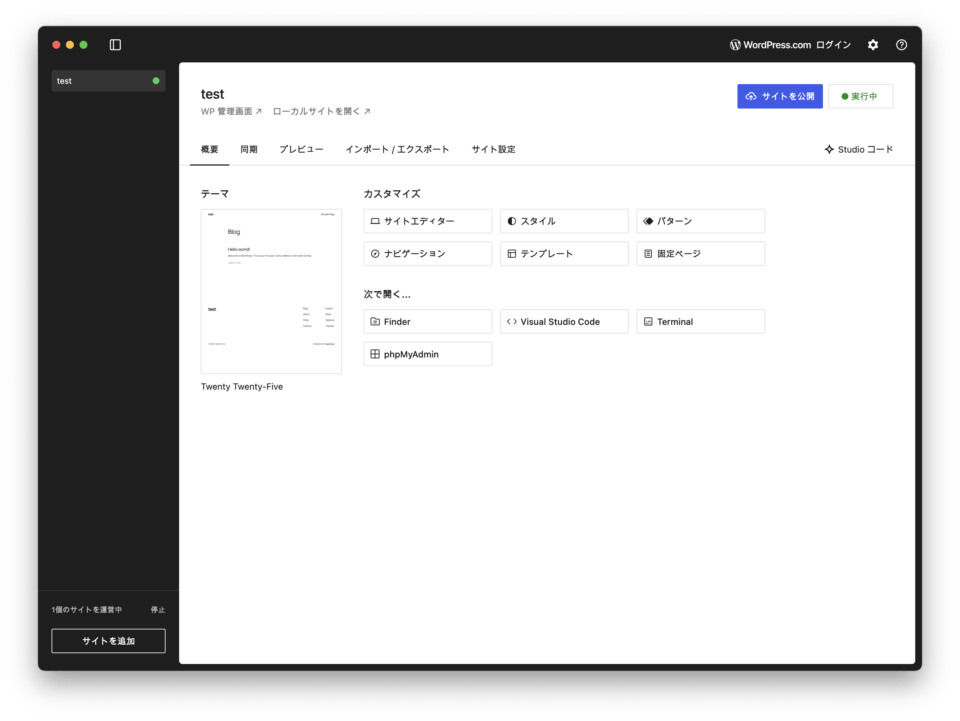Switch to the 同期 tab
960x721 pixels.
click(249, 149)
